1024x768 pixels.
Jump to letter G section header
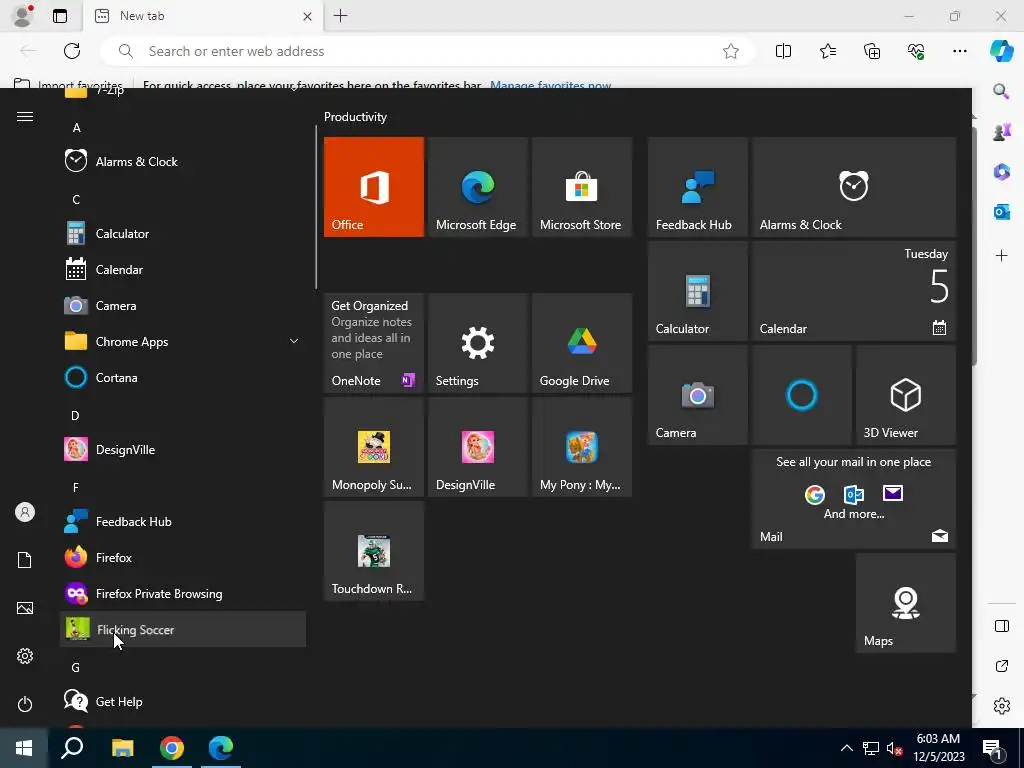click(x=76, y=667)
